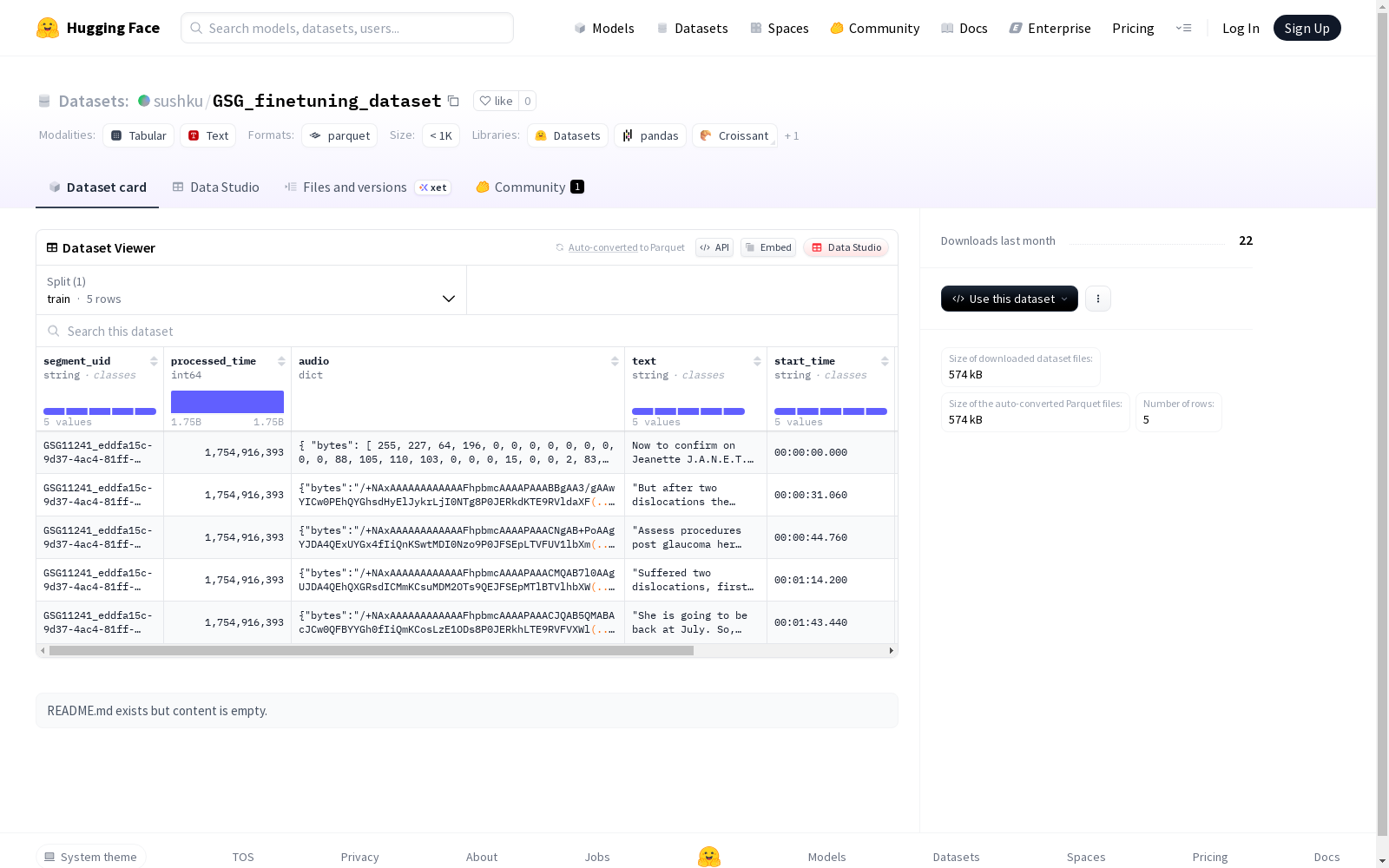Click the parquet format tag
This screenshot has width=1389, height=868.
point(339,135)
